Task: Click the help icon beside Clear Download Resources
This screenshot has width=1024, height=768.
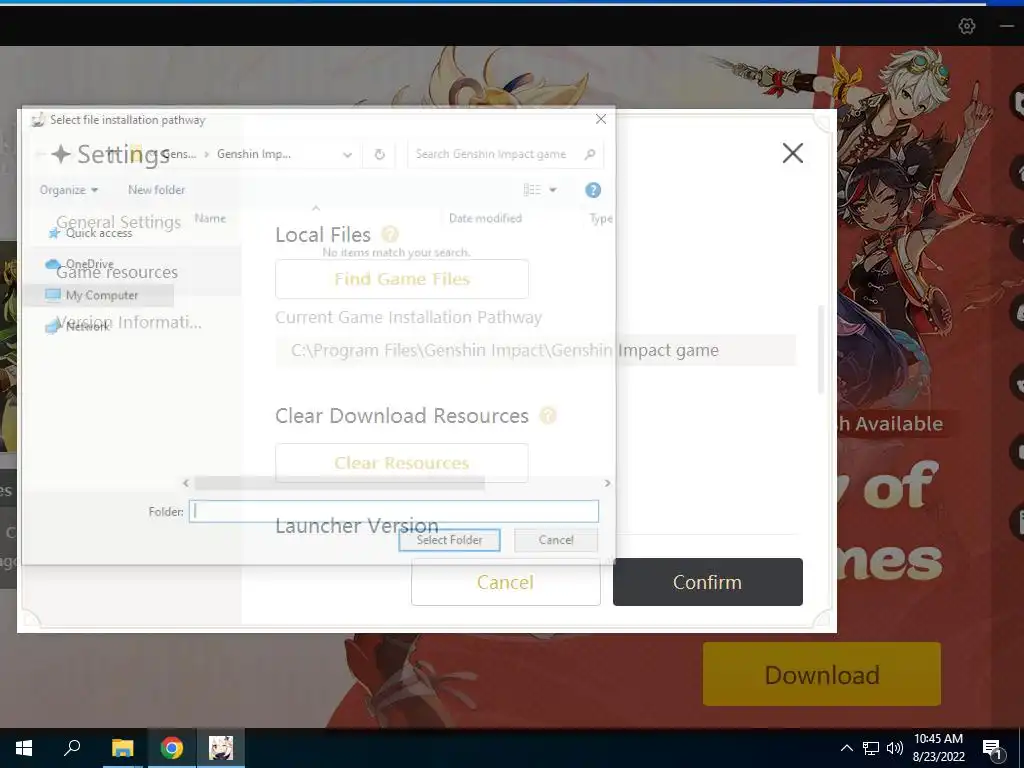Action: point(548,415)
